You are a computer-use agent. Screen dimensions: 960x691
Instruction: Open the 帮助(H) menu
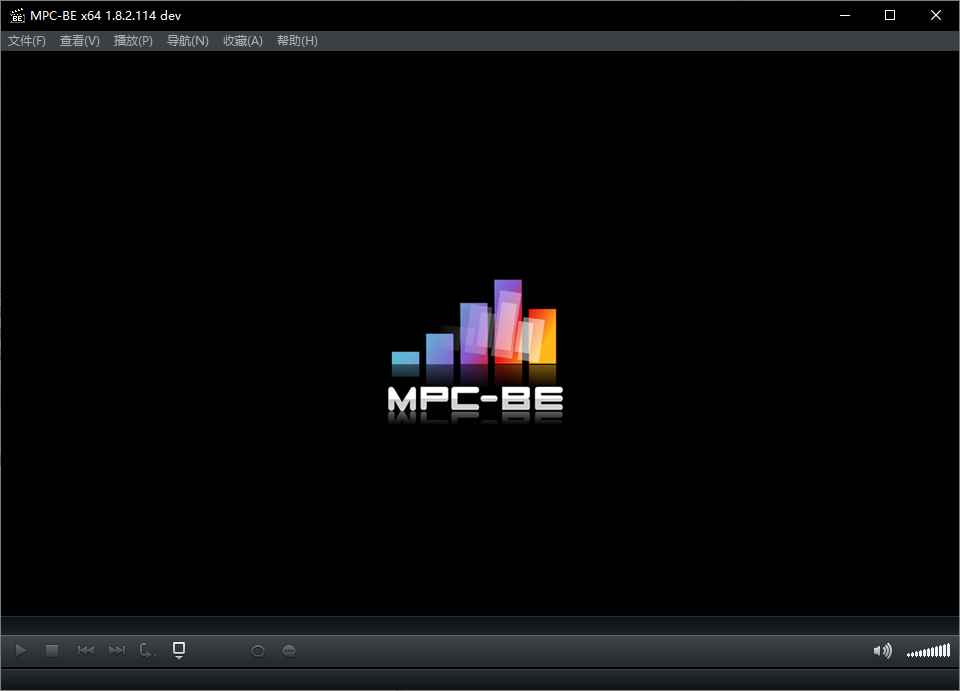[x=295, y=40]
